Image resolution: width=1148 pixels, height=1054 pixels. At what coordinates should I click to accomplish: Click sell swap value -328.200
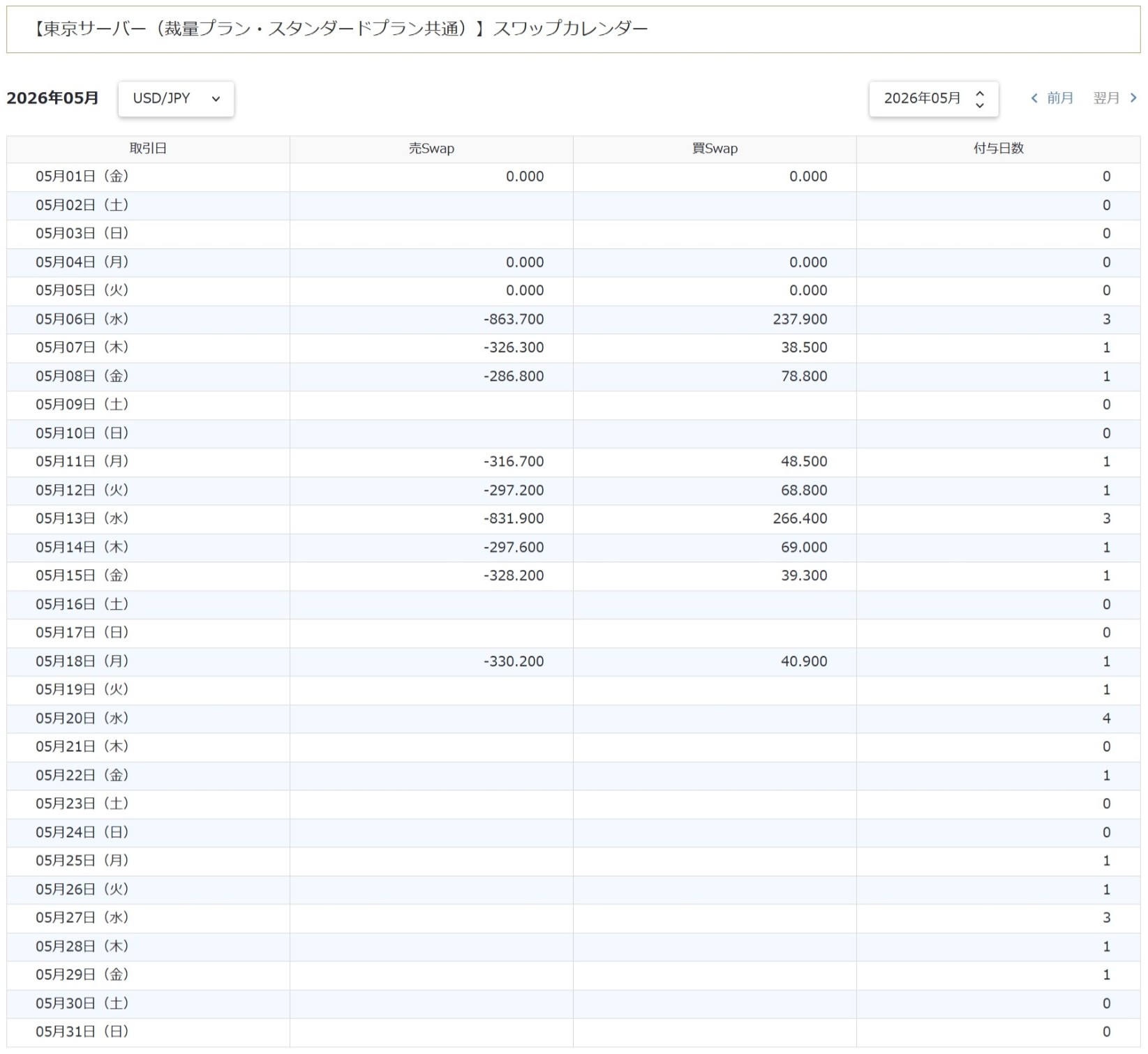pos(514,575)
